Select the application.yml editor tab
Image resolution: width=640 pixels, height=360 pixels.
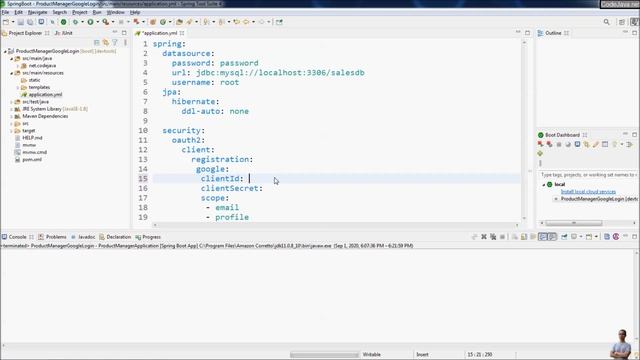pos(160,33)
